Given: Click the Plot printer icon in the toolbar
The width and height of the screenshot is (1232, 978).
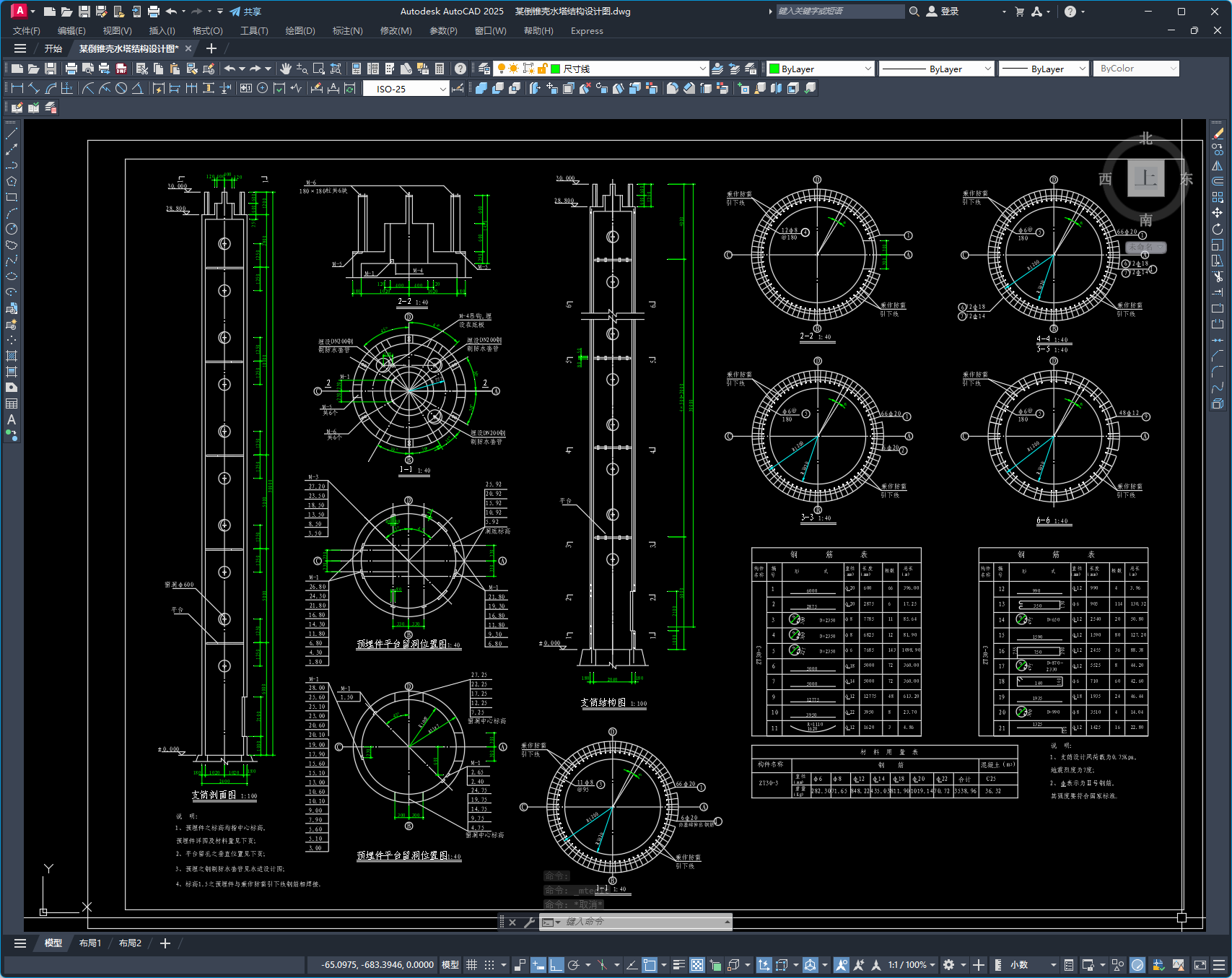Looking at the screenshot, I should click(71, 69).
